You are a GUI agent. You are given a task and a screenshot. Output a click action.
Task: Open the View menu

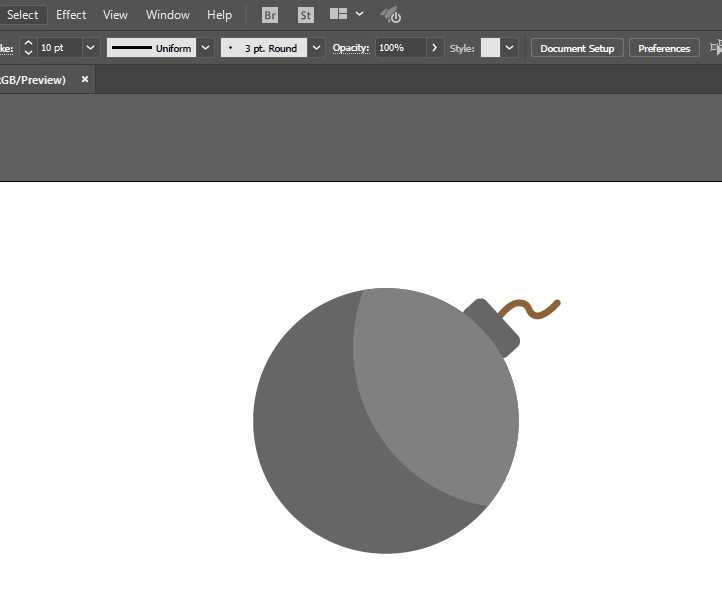pyautogui.click(x=115, y=15)
